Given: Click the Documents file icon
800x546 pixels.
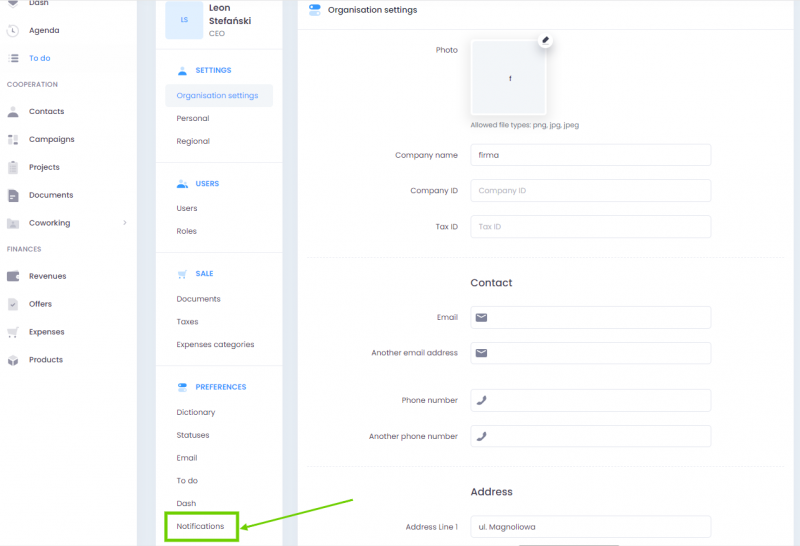Looking at the screenshot, I should (13, 195).
